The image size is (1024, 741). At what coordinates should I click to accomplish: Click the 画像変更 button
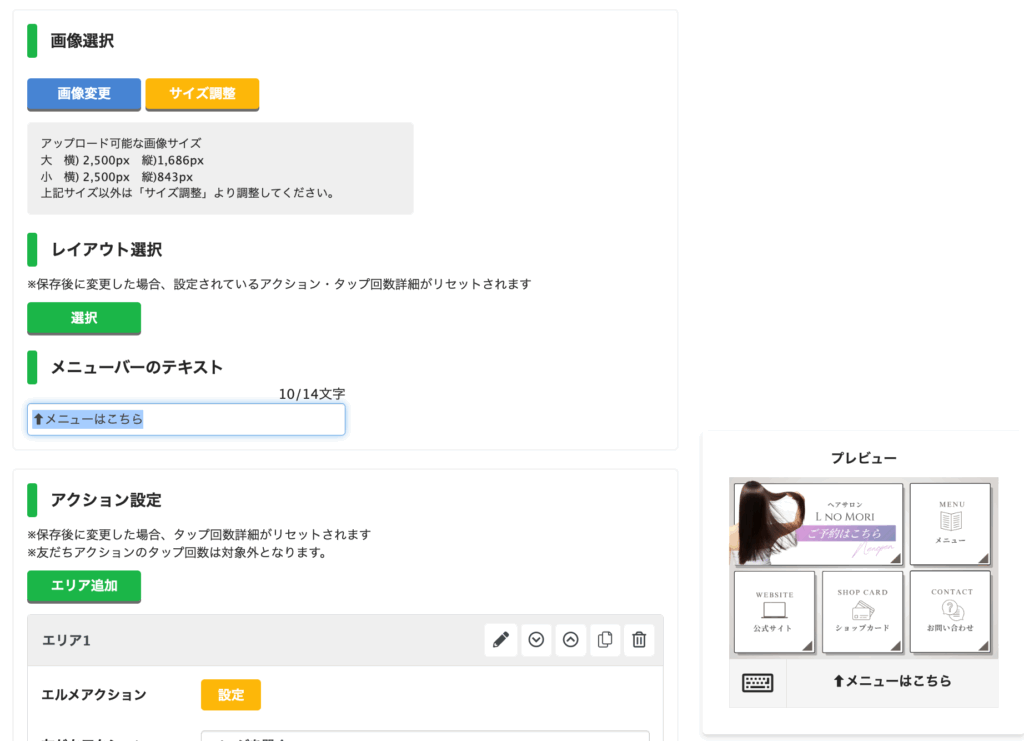pos(84,94)
